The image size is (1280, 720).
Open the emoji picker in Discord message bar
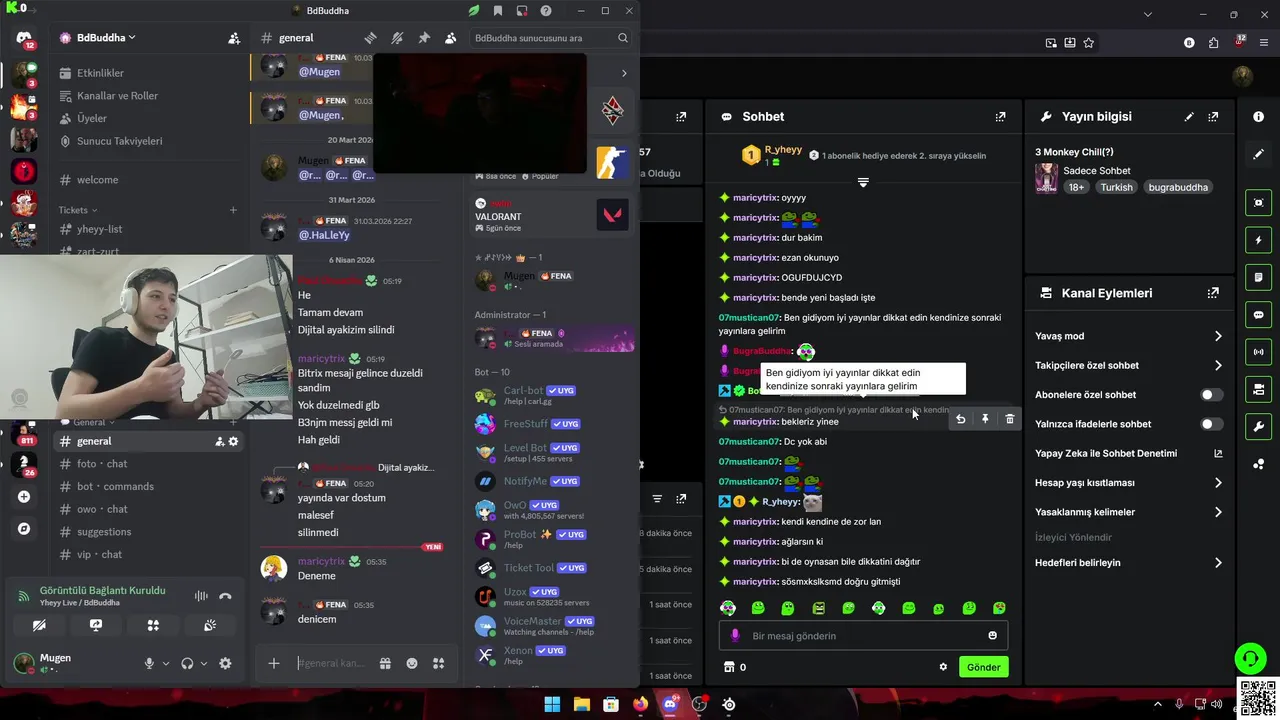point(412,663)
